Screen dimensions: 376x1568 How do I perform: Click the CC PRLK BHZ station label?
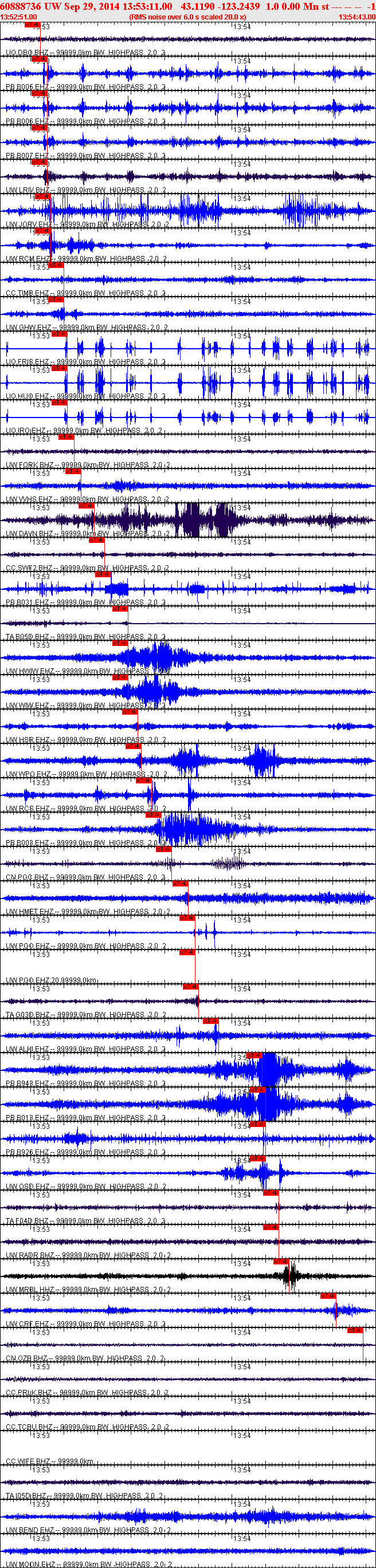85,1393
